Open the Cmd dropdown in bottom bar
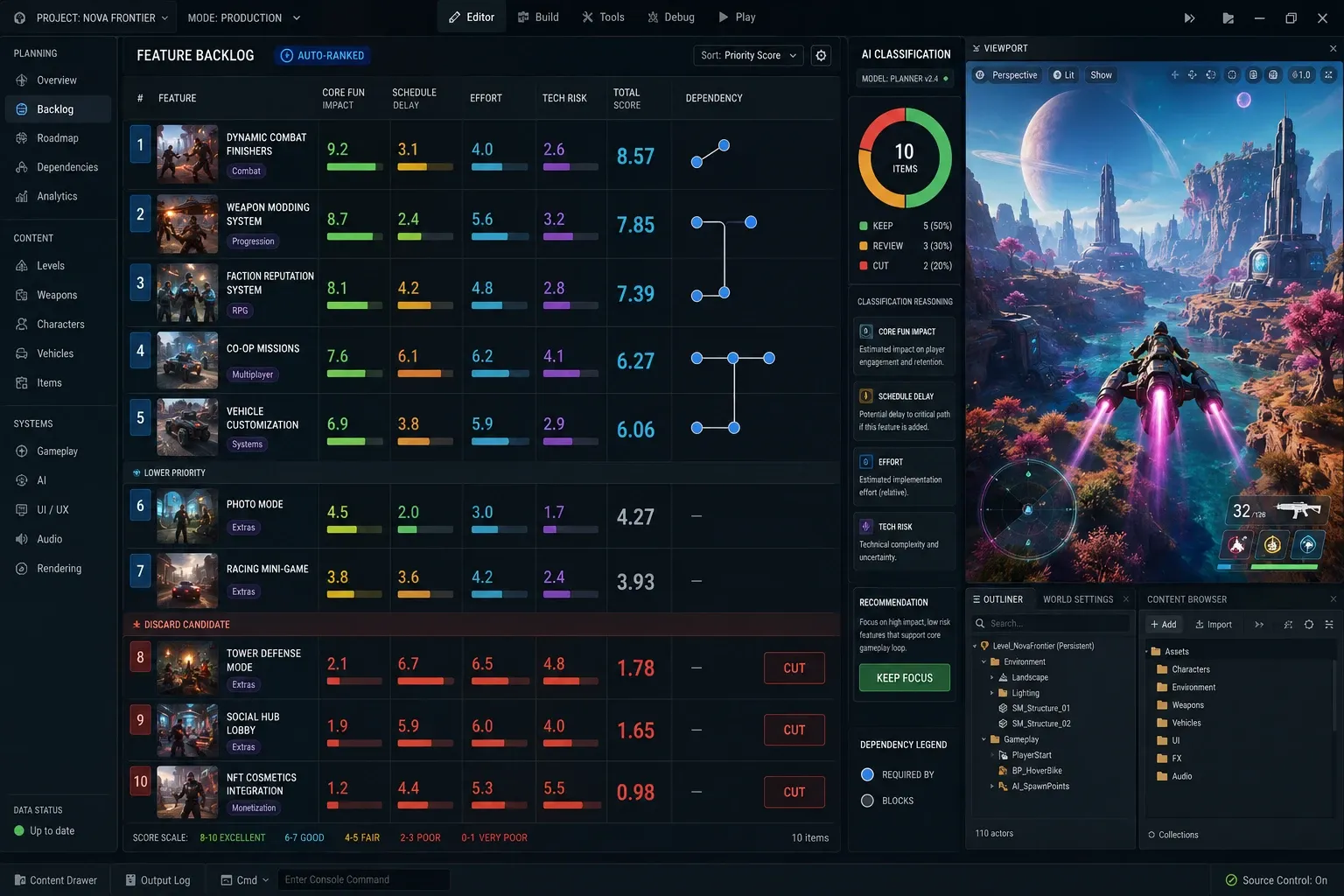 click(x=245, y=880)
